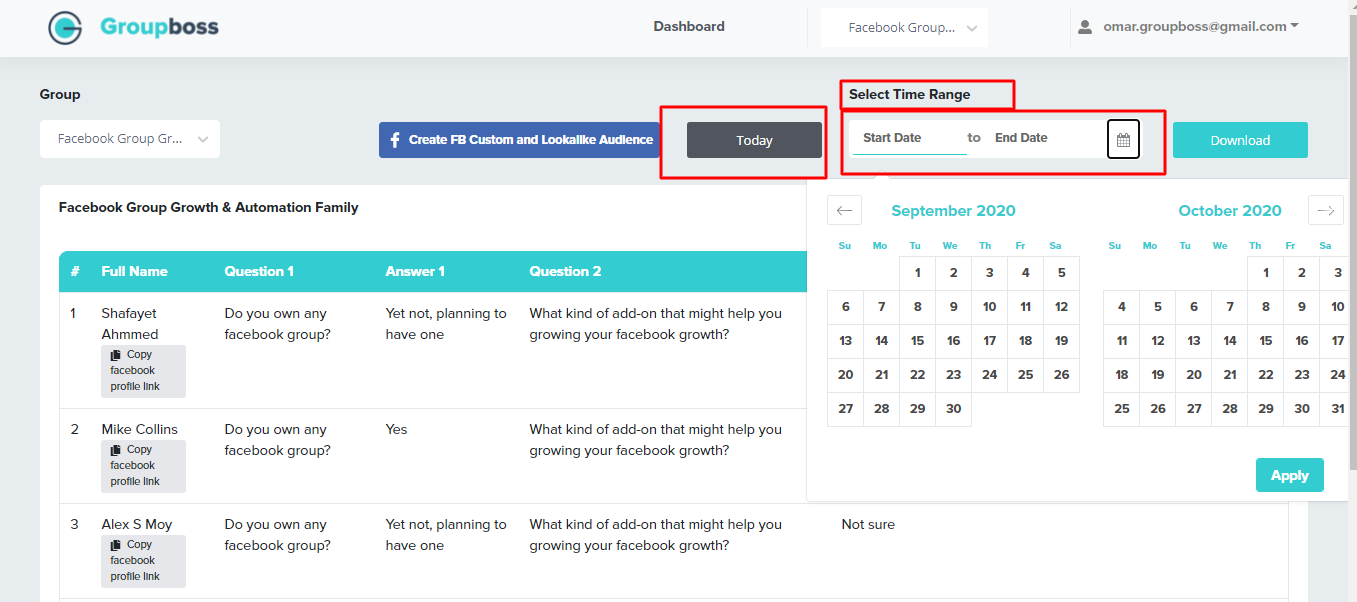Image resolution: width=1357 pixels, height=602 pixels.
Task: Click the user avatar icon
Action: 1085,27
